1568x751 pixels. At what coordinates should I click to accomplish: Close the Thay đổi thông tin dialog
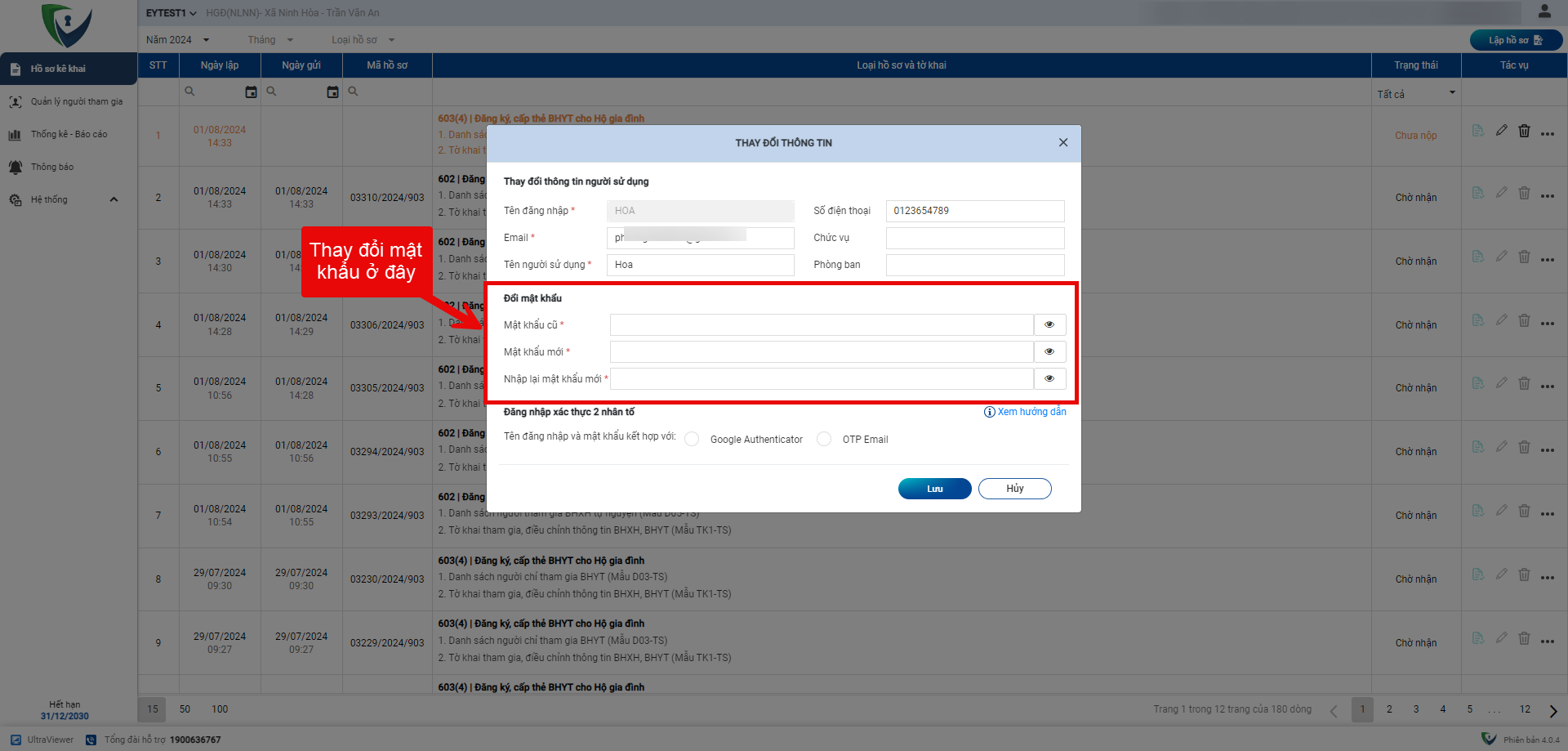click(1062, 143)
